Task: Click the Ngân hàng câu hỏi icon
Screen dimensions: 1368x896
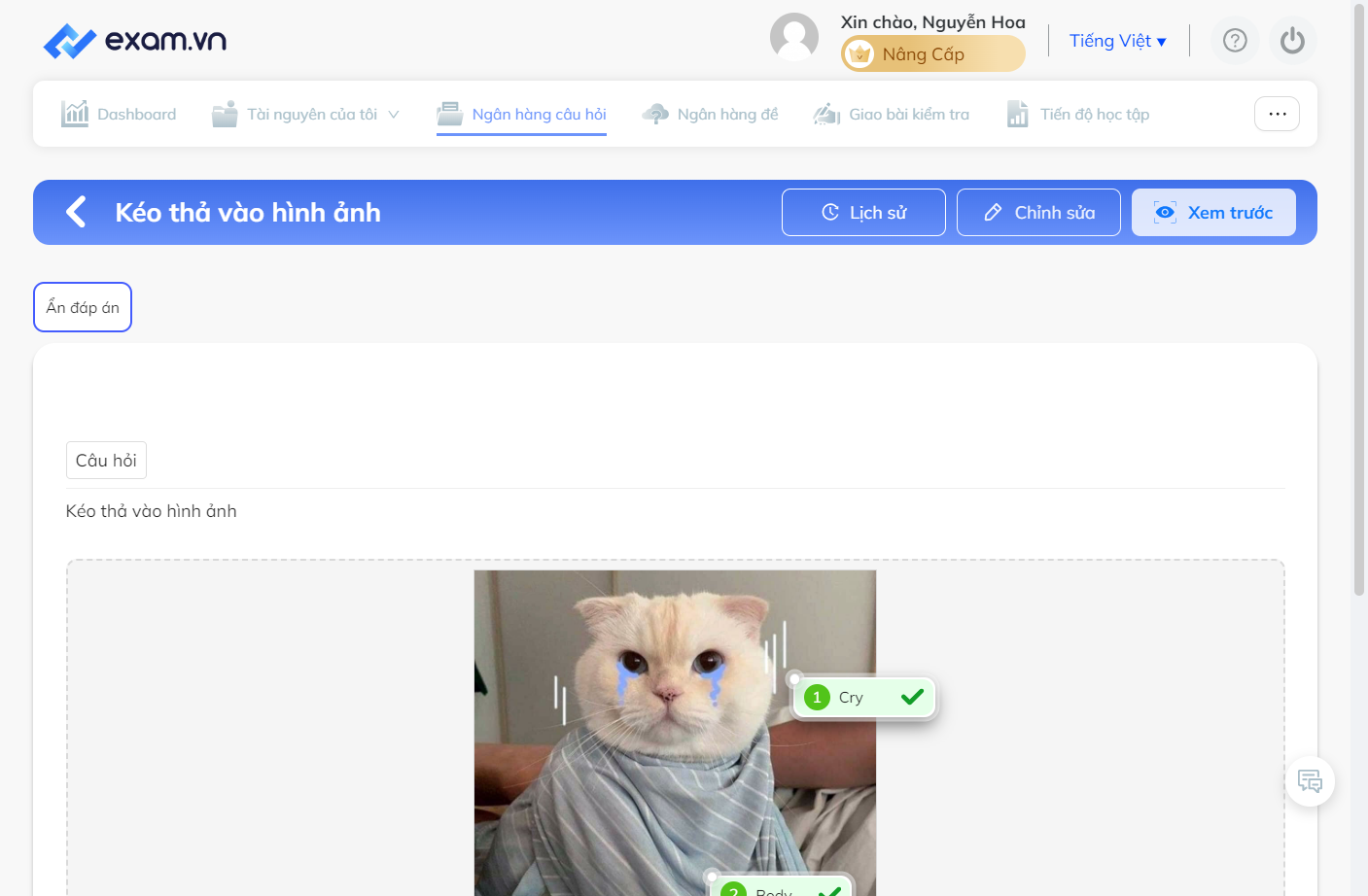Action: 449,114
